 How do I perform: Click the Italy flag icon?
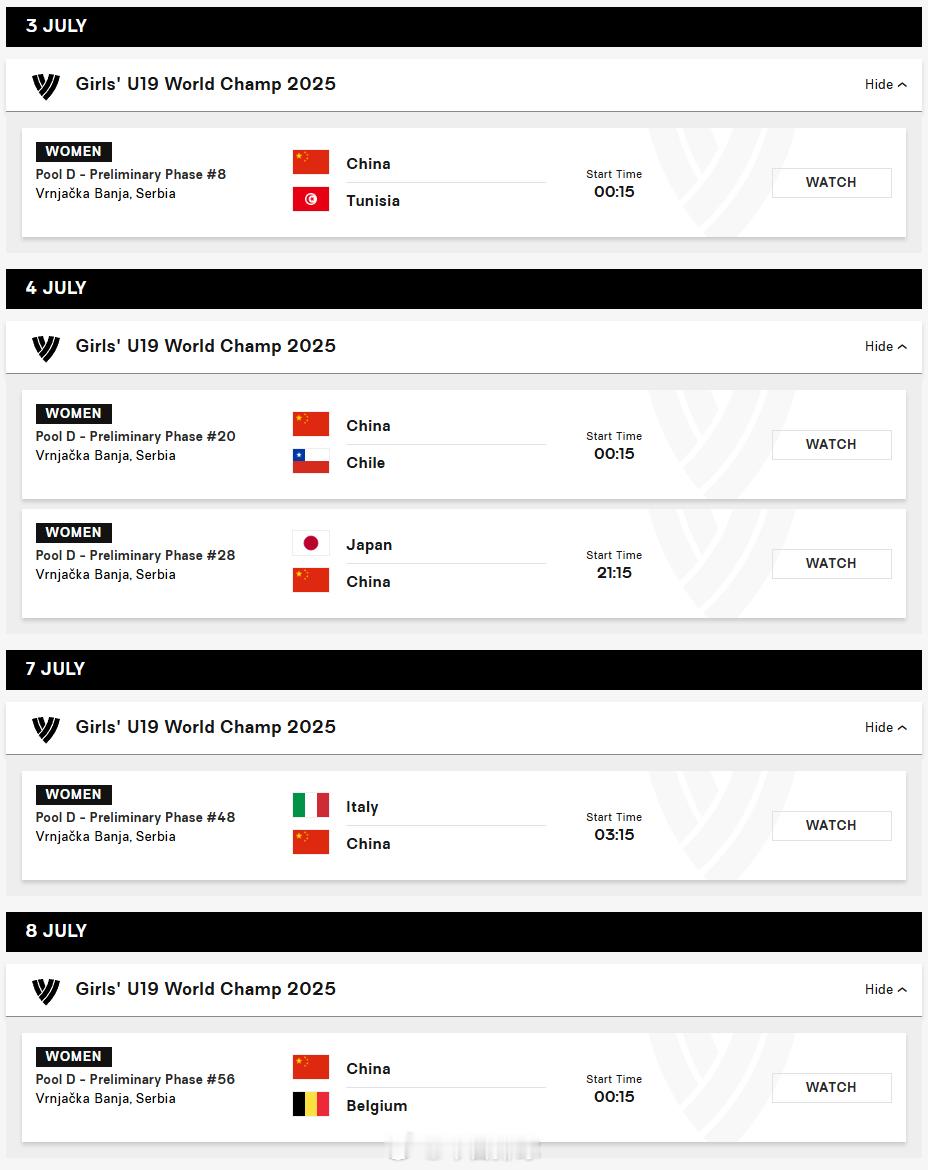coord(311,805)
